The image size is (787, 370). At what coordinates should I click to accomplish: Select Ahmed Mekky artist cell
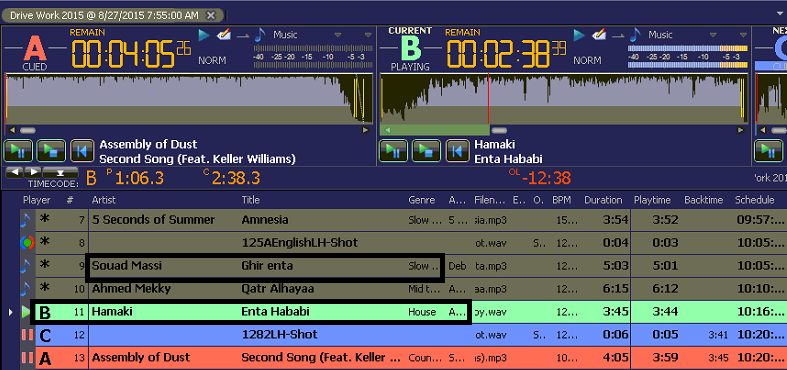131,289
